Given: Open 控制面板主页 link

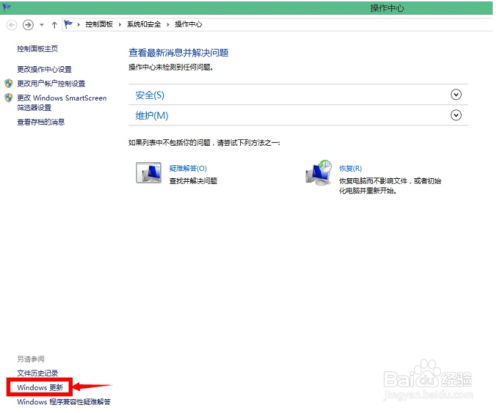Looking at the screenshot, I should click(x=37, y=49).
